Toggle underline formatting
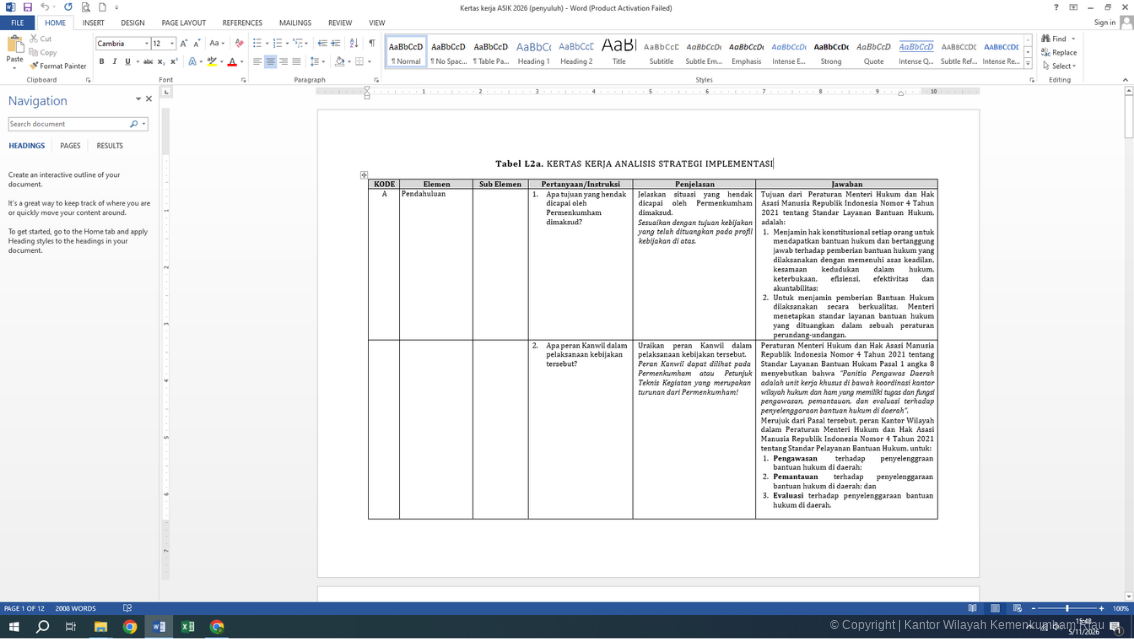Viewport: 1134px width, 639px height. tap(127, 62)
